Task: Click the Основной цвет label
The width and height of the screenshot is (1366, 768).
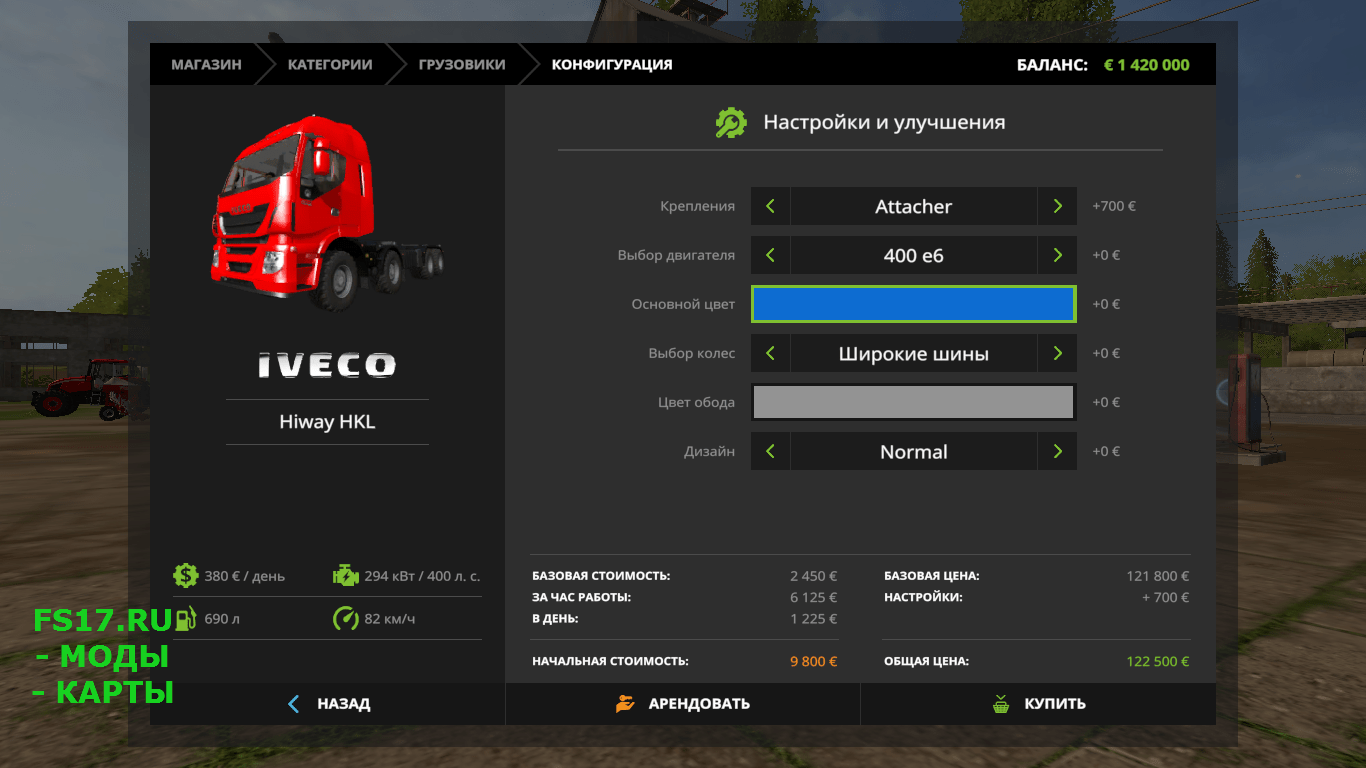Action: coord(683,304)
